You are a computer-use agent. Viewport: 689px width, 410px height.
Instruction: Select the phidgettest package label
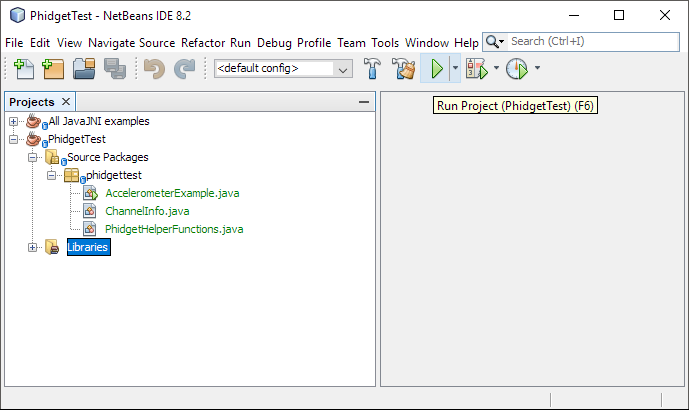pos(114,175)
